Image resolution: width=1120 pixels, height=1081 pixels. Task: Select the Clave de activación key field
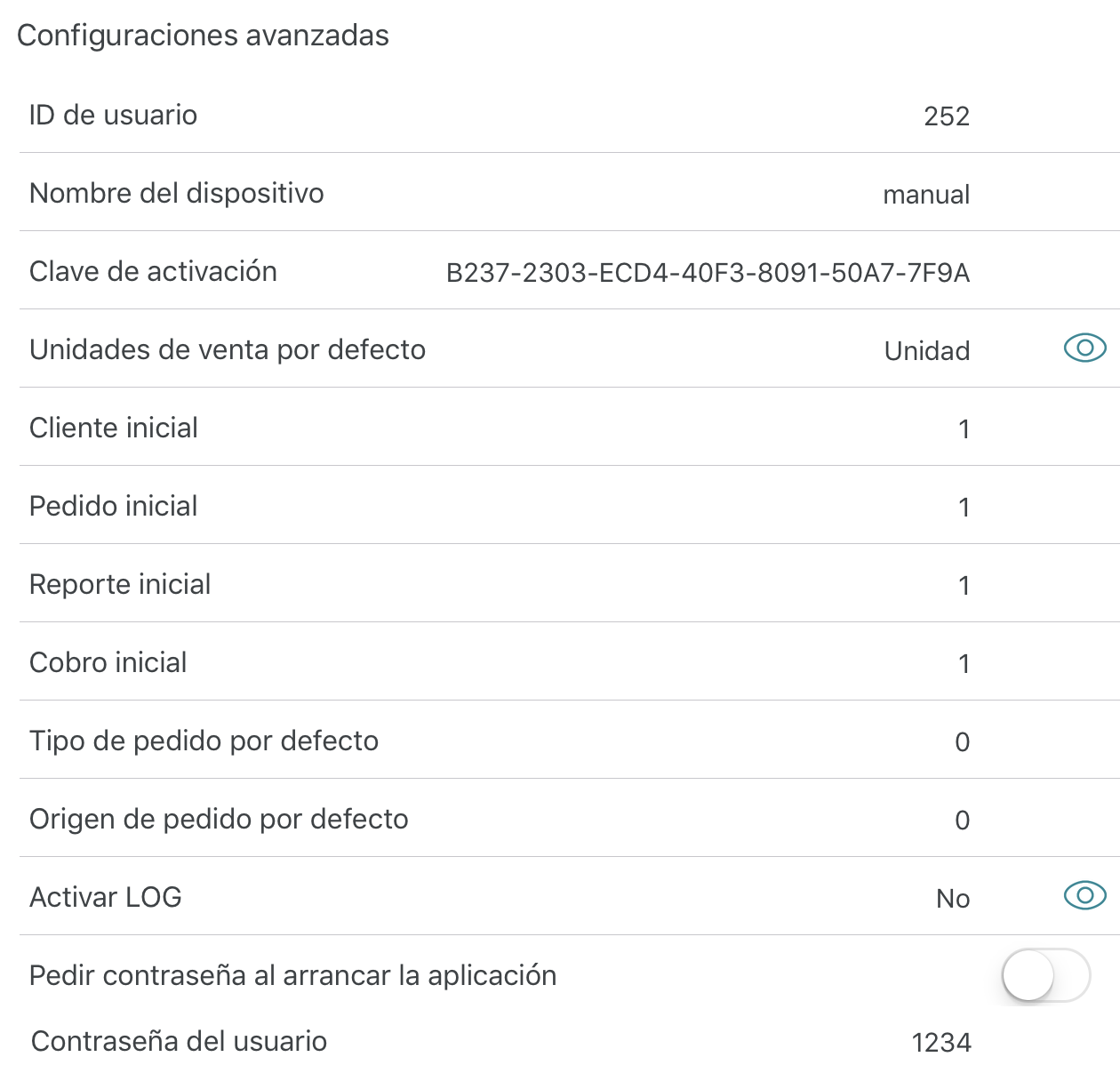[708, 273]
